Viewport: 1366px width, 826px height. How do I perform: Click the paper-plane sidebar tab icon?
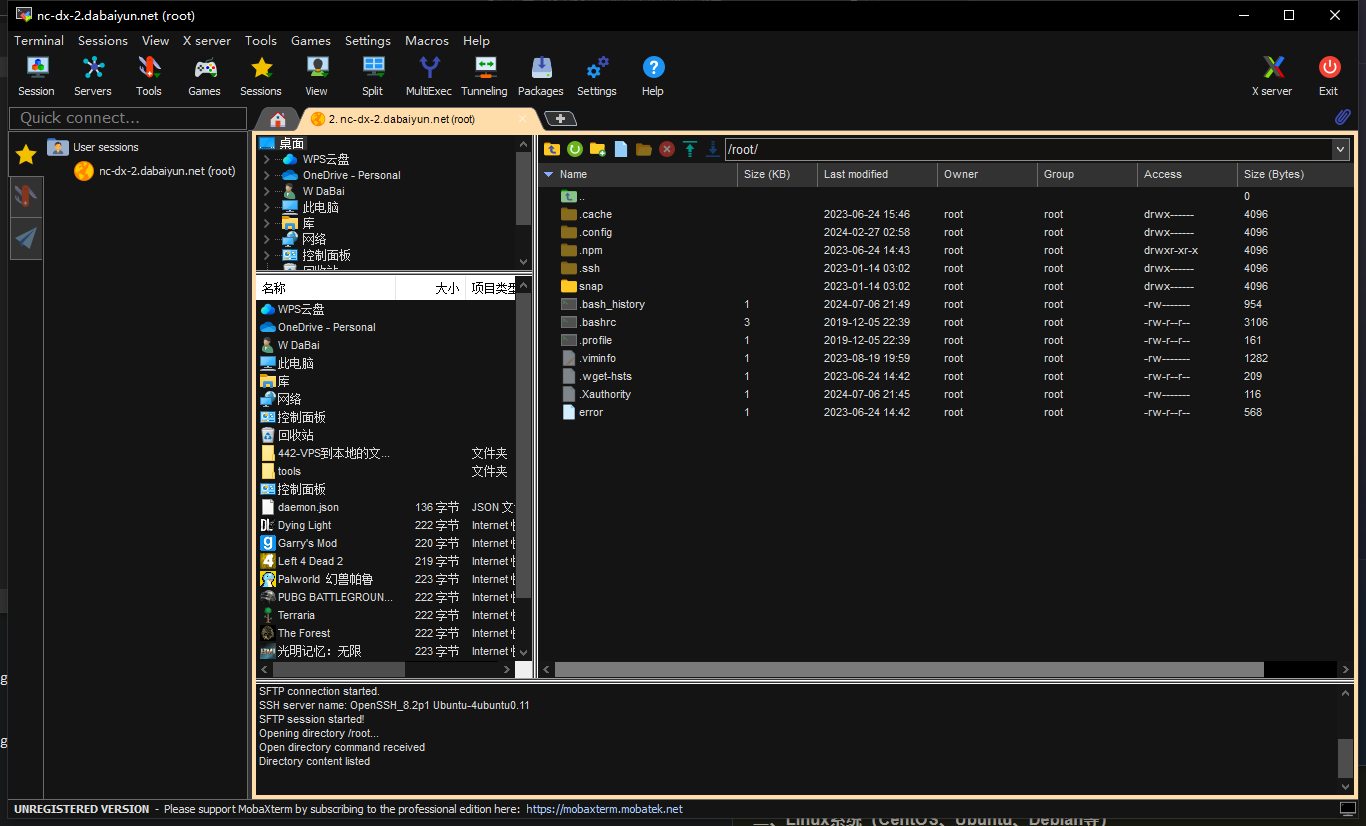[26, 238]
